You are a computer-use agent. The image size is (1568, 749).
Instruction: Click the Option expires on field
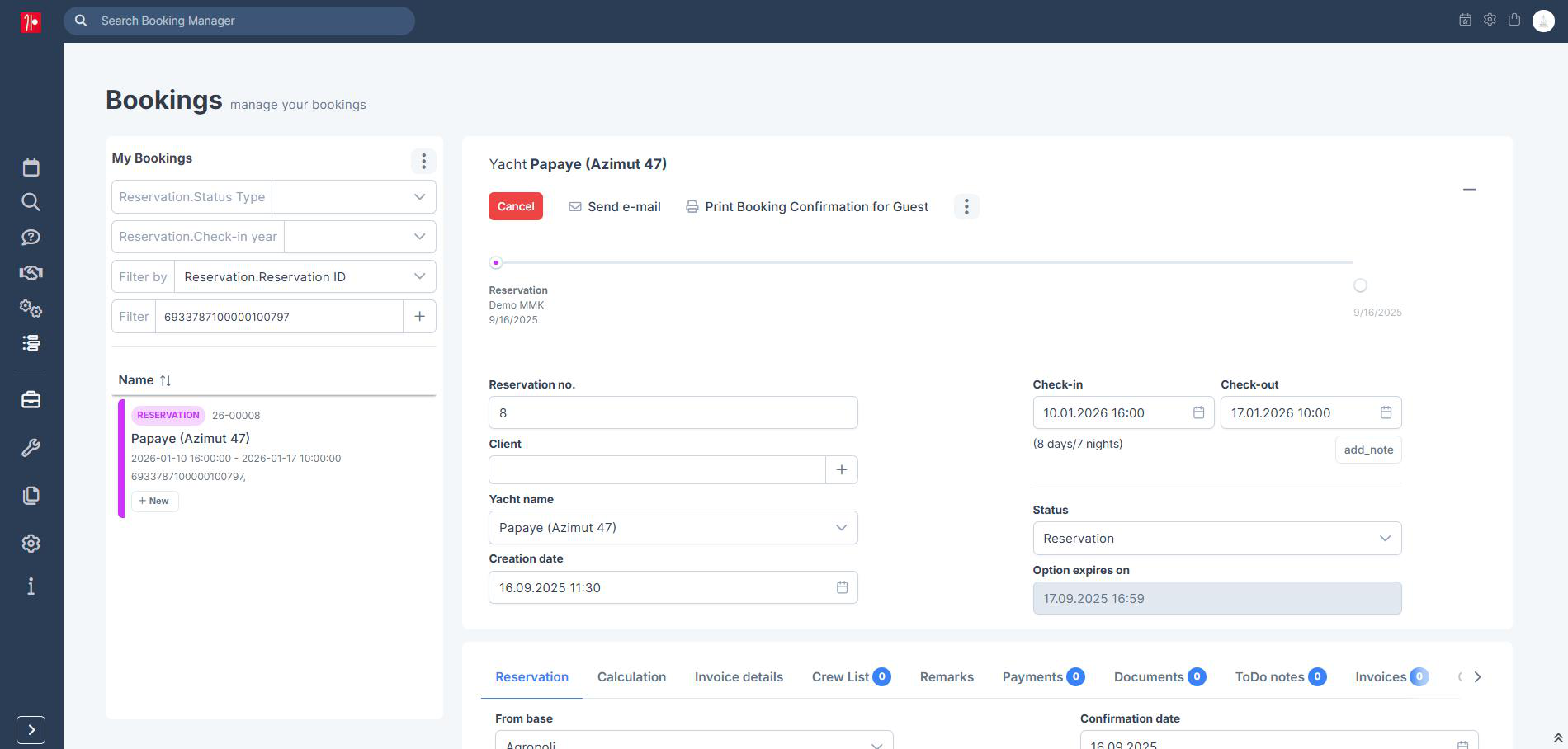1217,598
